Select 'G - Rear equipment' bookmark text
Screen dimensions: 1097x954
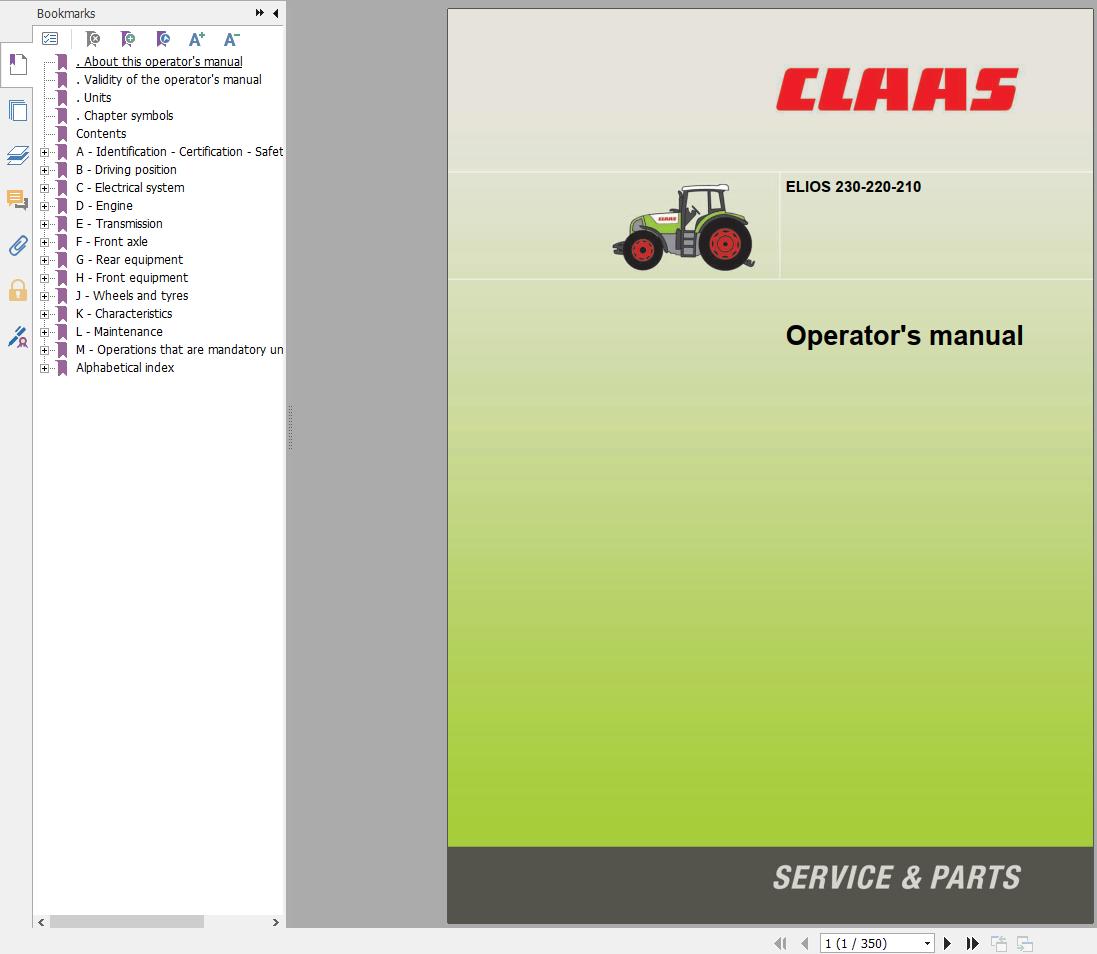pyautogui.click(x=129, y=260)
